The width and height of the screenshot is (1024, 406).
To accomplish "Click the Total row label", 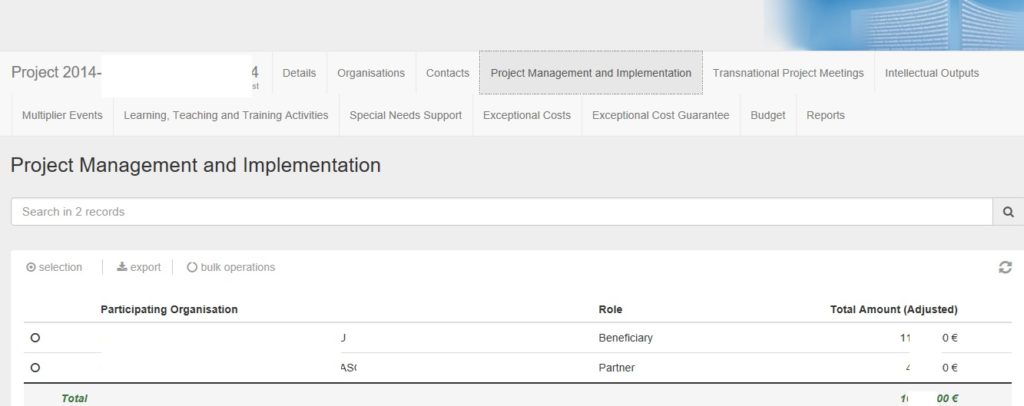I will (x=74, y=398).
